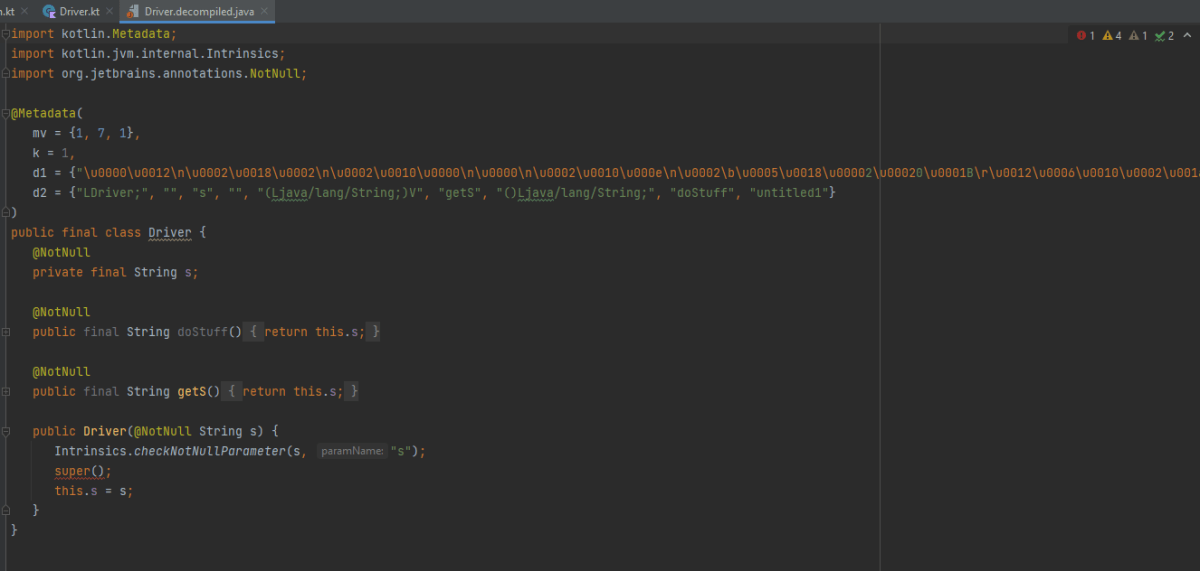Collapse the Driver constructor fold marker
The height and width of the screenshot is (571, 1200).
click(6, 431)
